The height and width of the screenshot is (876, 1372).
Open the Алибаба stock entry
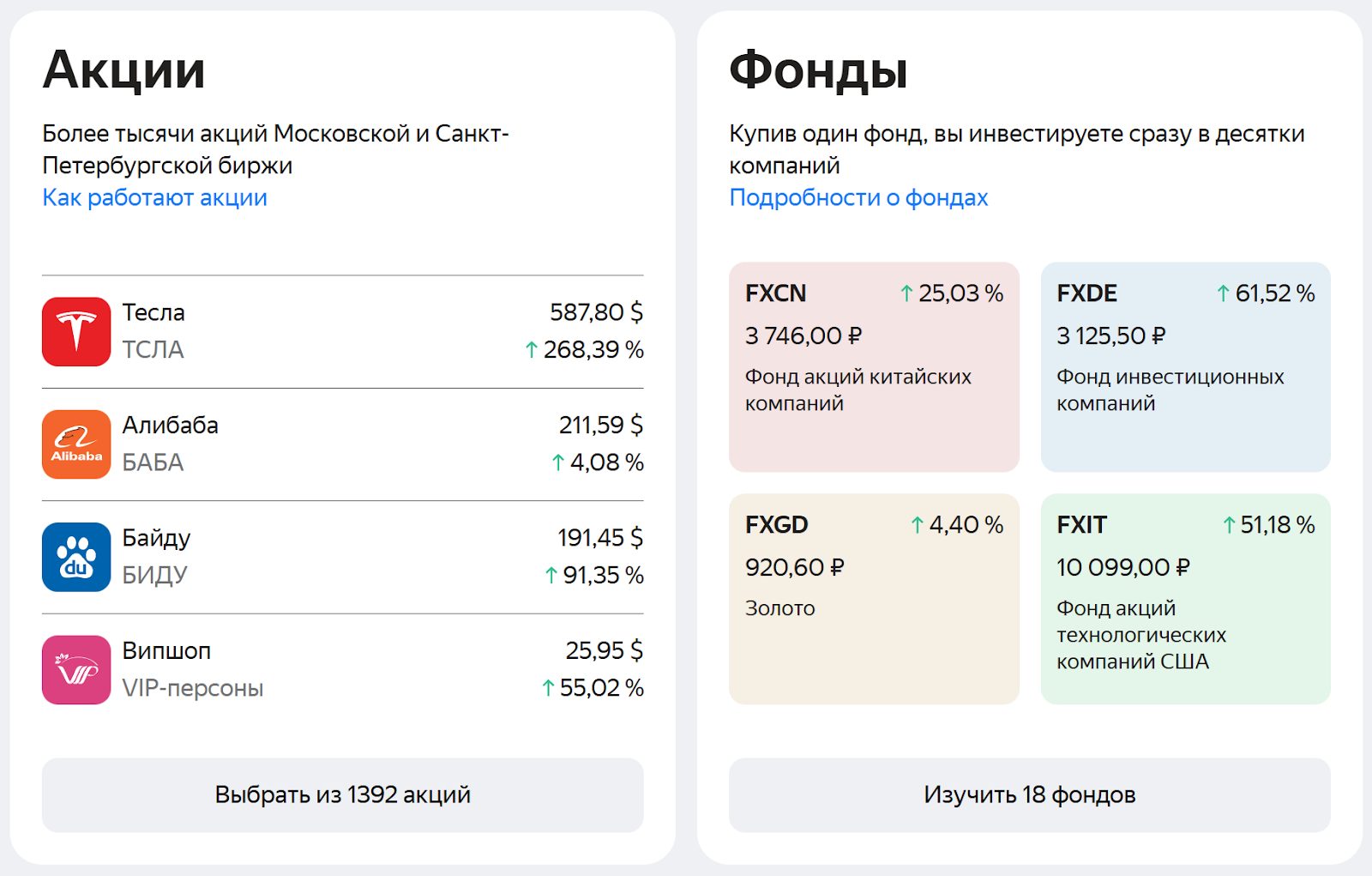click(343, 444)
